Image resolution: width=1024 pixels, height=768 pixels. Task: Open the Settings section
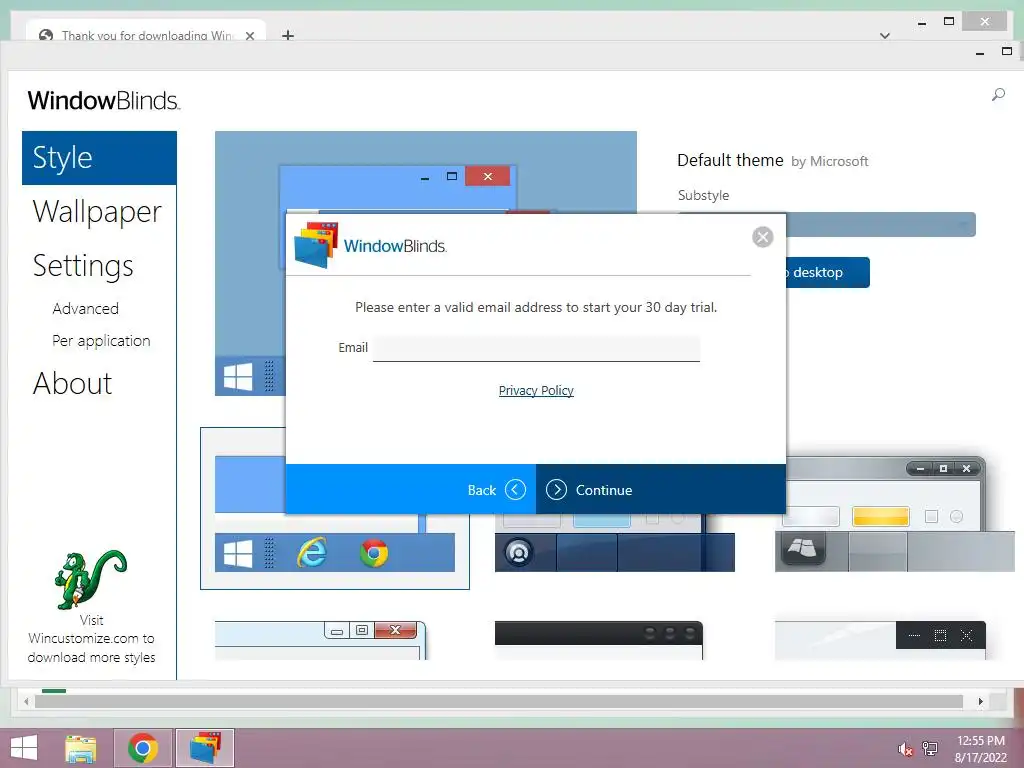click(x=83, y=266)
